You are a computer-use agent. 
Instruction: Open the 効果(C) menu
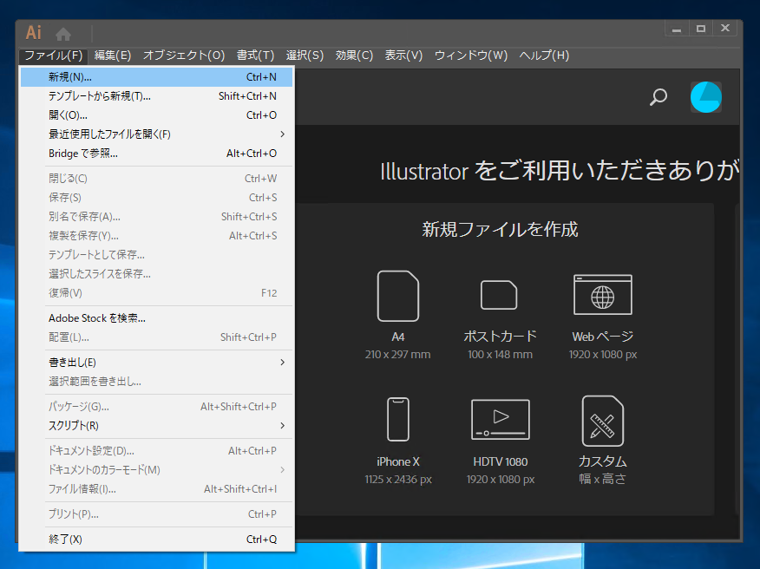coord(354,55)
